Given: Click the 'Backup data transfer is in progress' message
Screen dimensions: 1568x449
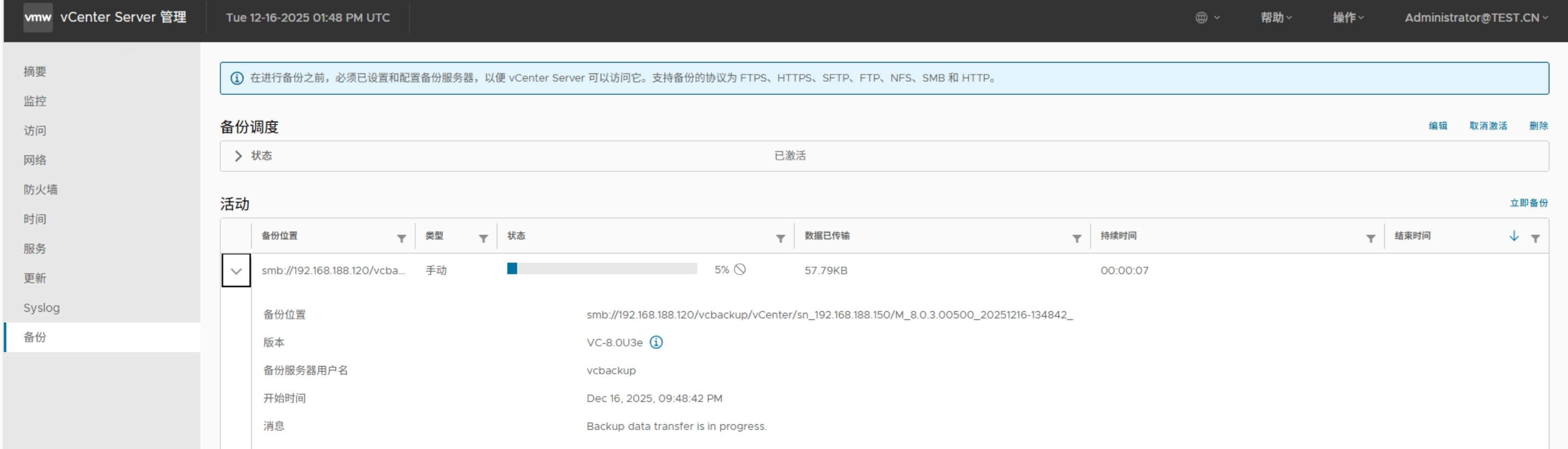Looking at the screenshot, I should (x=676, y=426).
